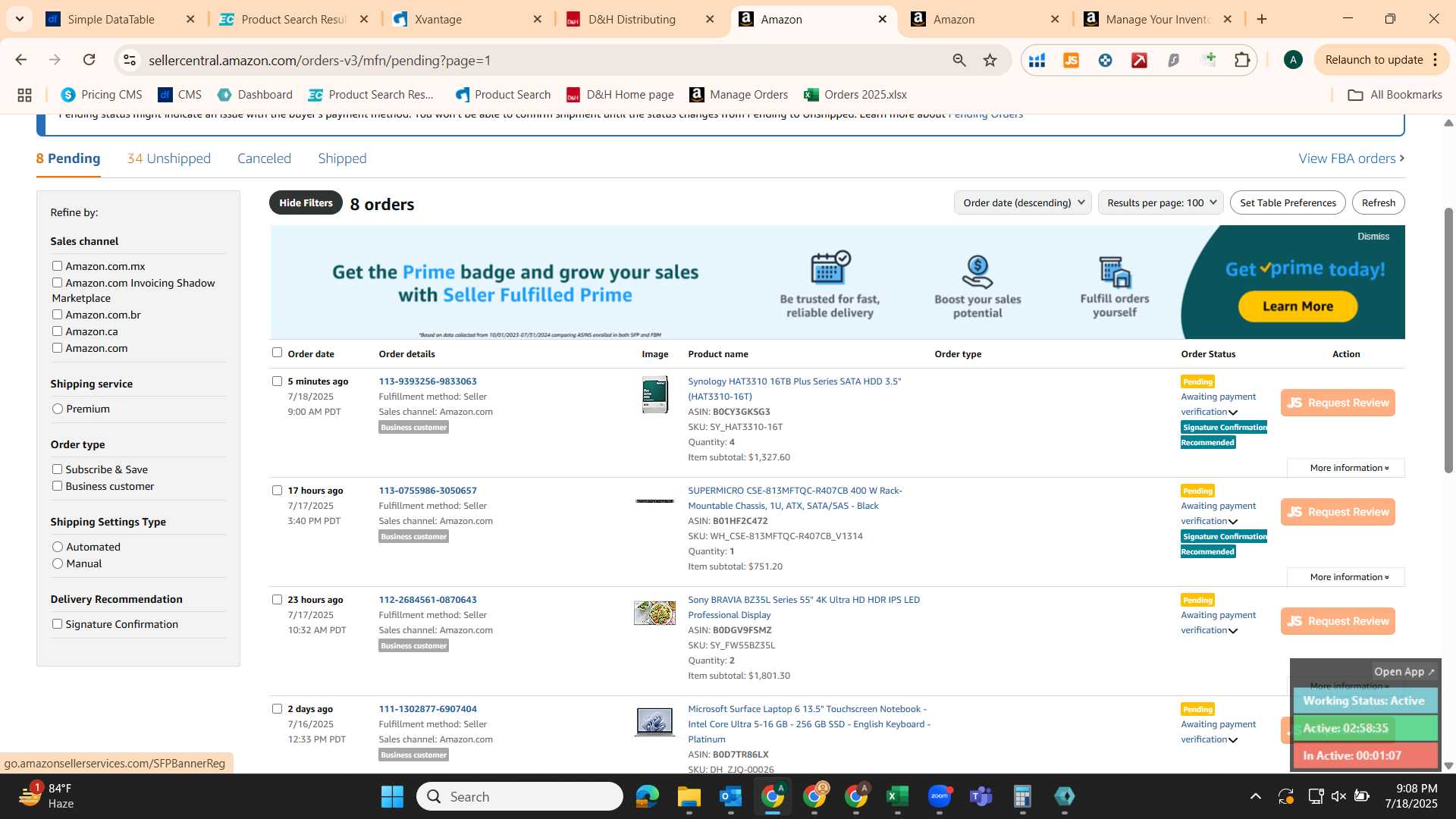Open the browser zoom magnifier icon
This screenshot has height=819, width=1456.
[x=959, y=60]
